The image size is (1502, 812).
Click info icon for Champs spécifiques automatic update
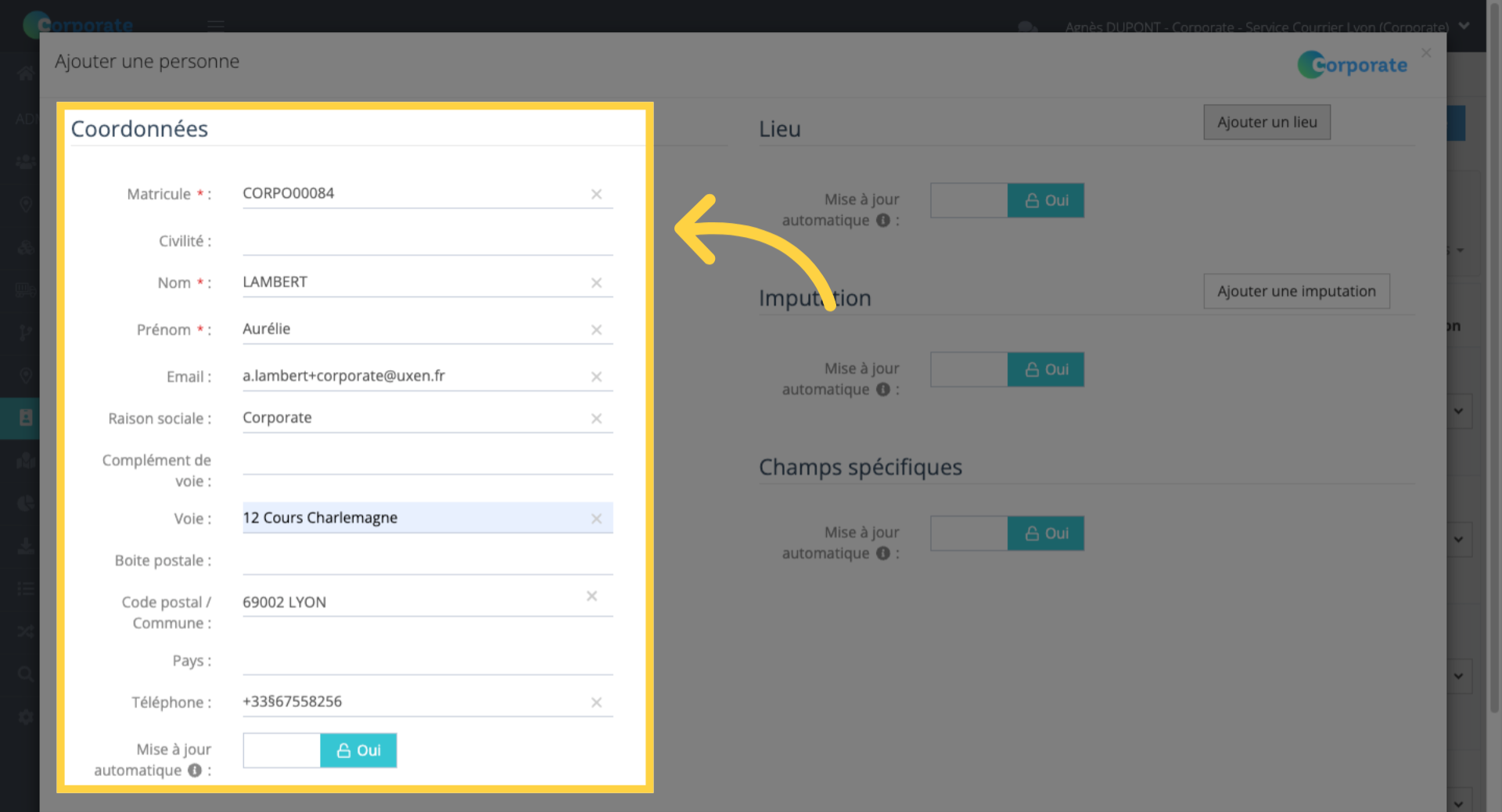883,553
